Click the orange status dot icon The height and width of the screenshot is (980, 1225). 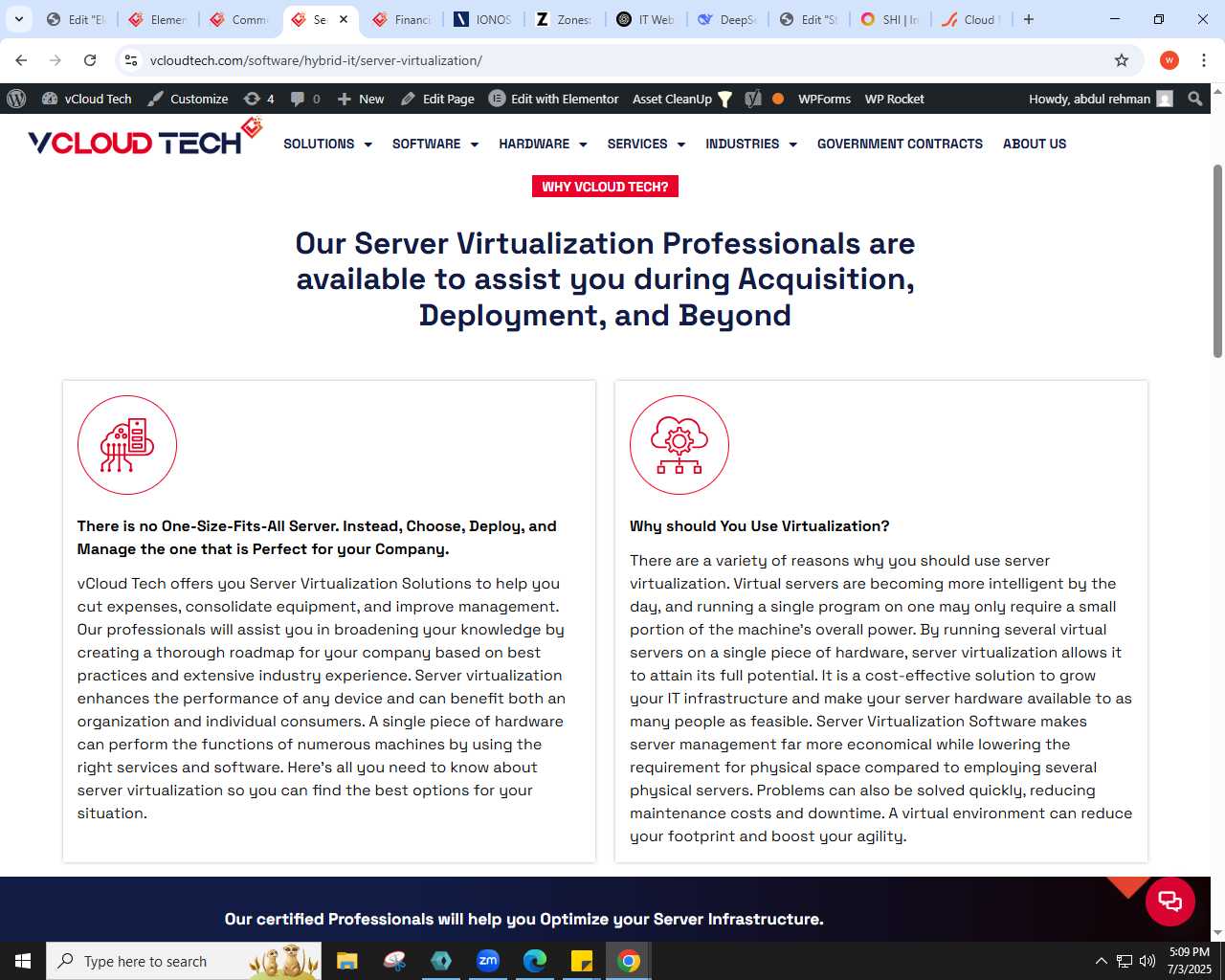pyautogui.click(x=778, y=99)
